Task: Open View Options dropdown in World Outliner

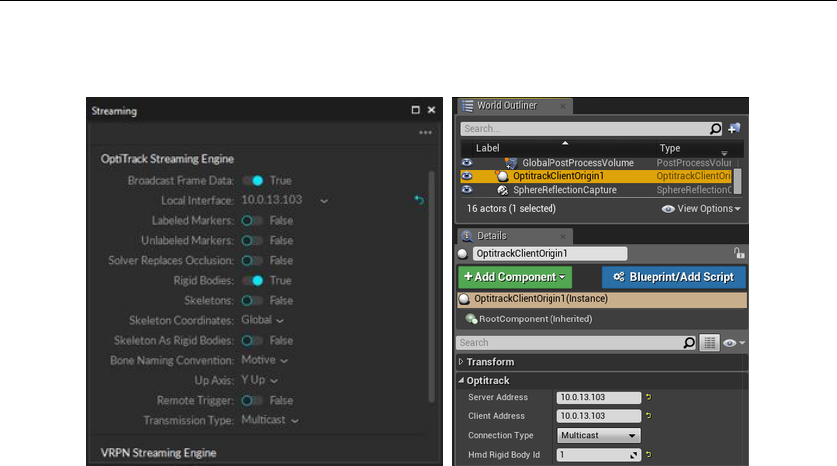Action: pyautogui.click(x=701, y=209)
